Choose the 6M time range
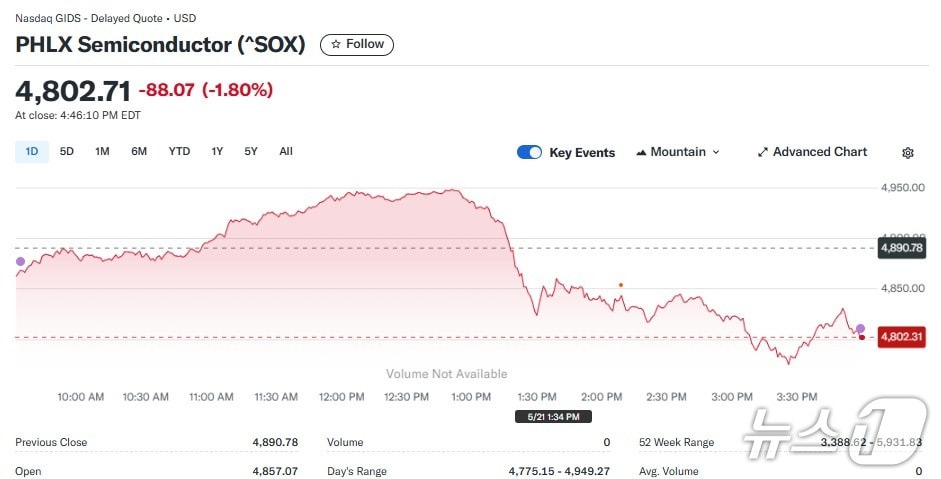 point(139,152)
